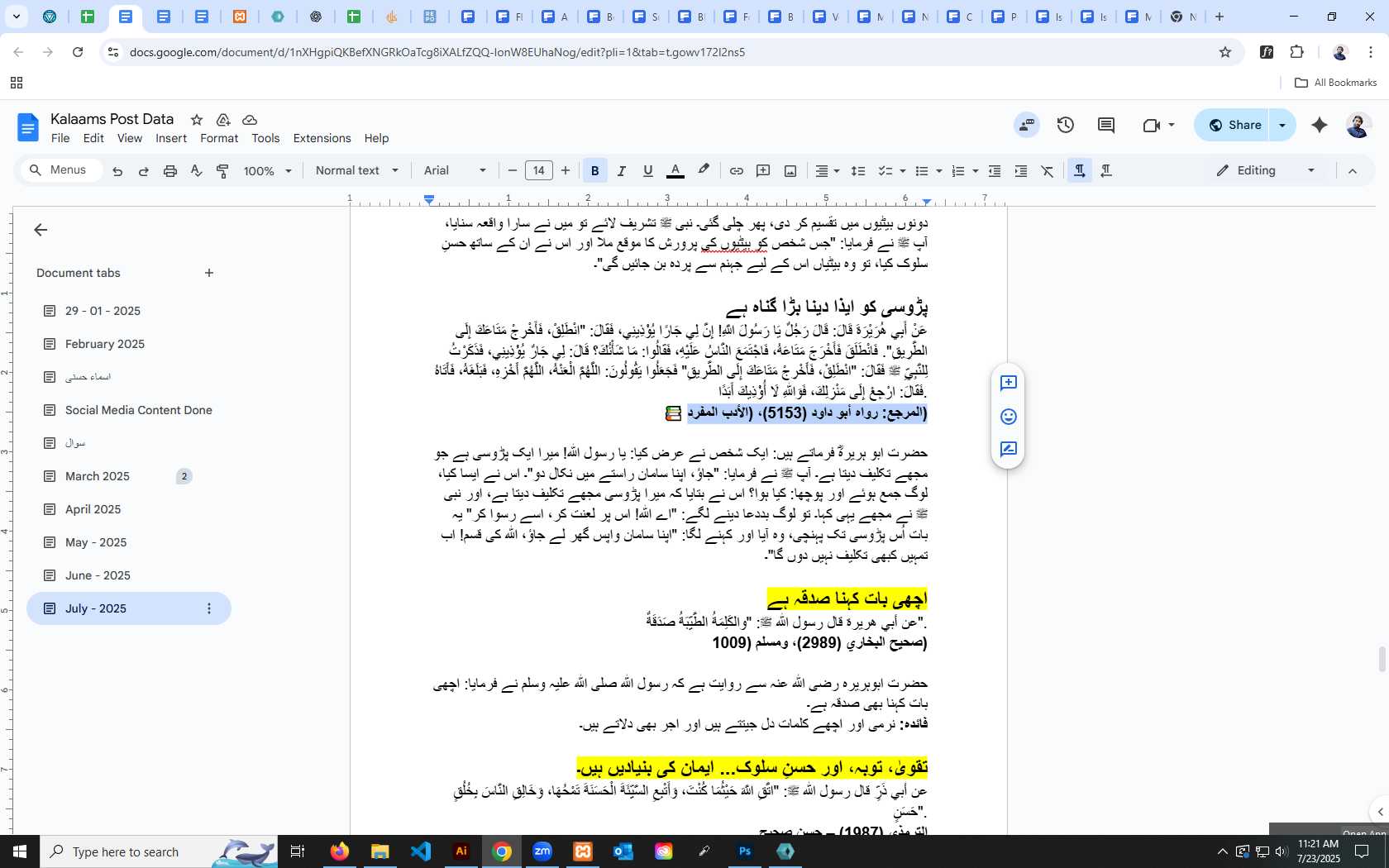Open the View menu
Viewport: 1389px width, 868px height.
pyautogui.click(x=130, y=138)
